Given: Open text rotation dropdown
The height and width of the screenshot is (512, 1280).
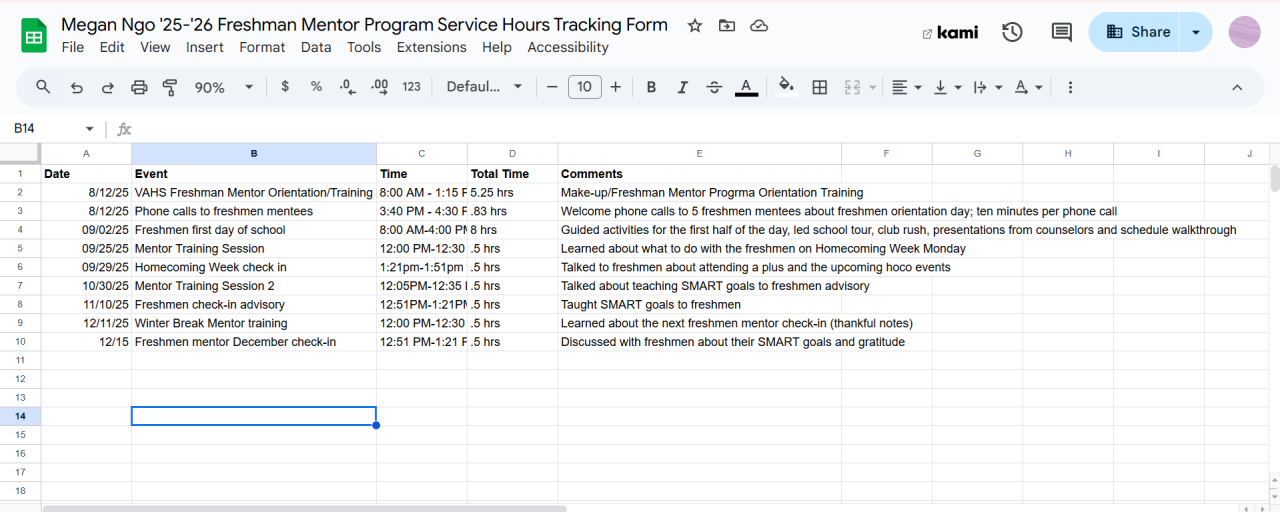Looking at the screenshot, I should pos(1029,87).
